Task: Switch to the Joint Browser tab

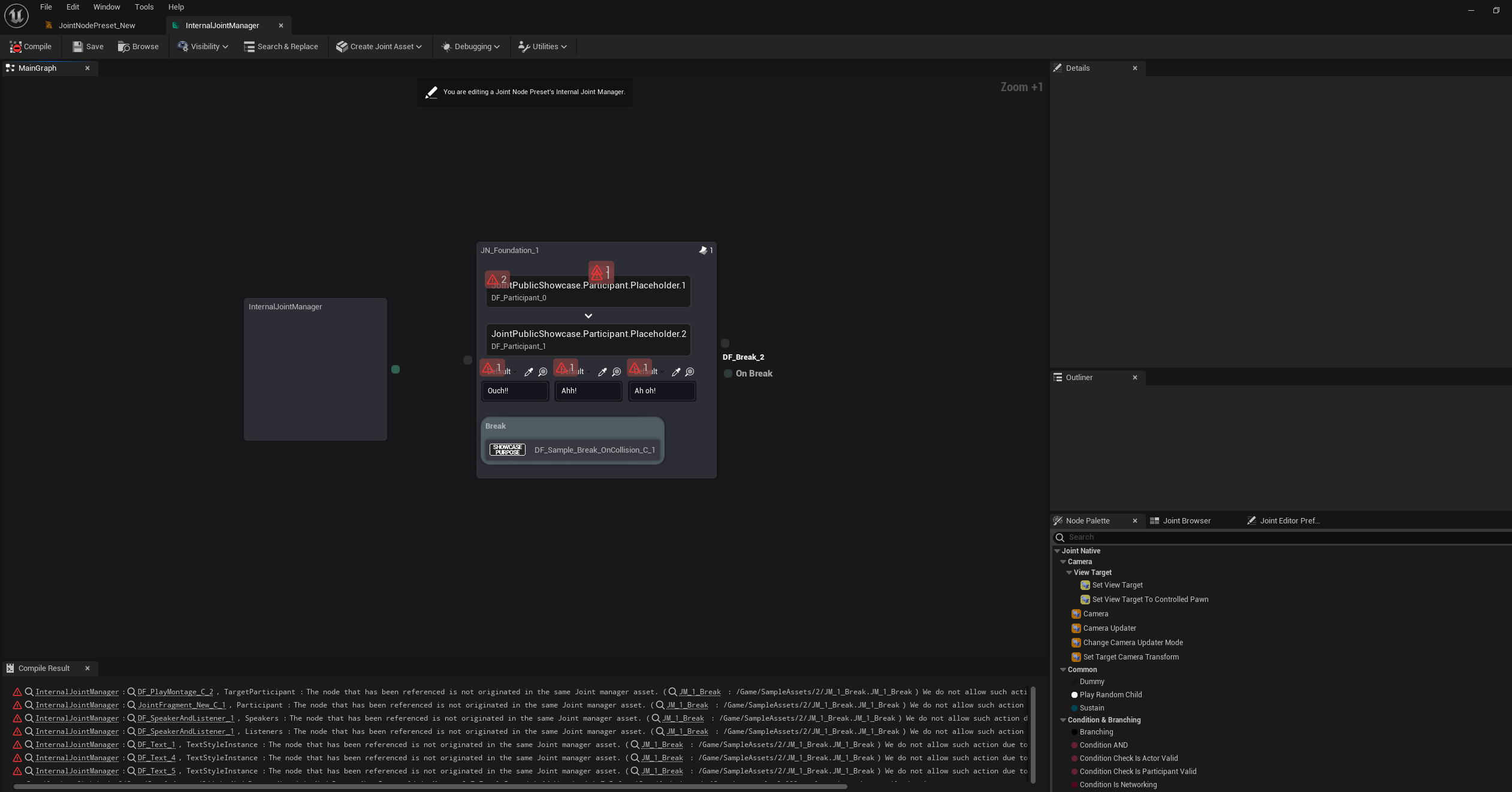Action: [x=1186, y=521]
